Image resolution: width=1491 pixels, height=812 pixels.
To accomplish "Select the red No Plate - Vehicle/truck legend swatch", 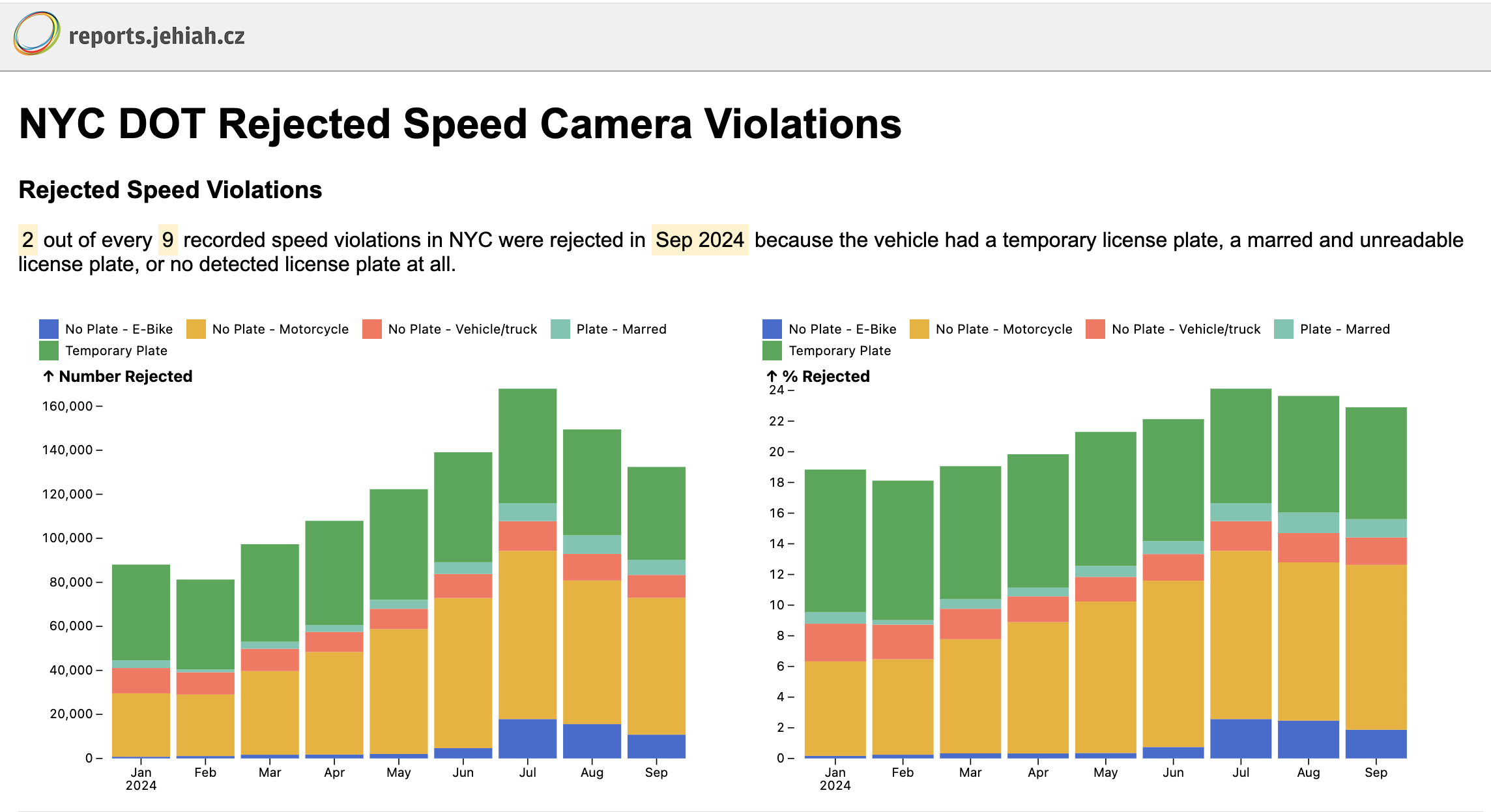I will pyautogui.click(x=371, y=328).
